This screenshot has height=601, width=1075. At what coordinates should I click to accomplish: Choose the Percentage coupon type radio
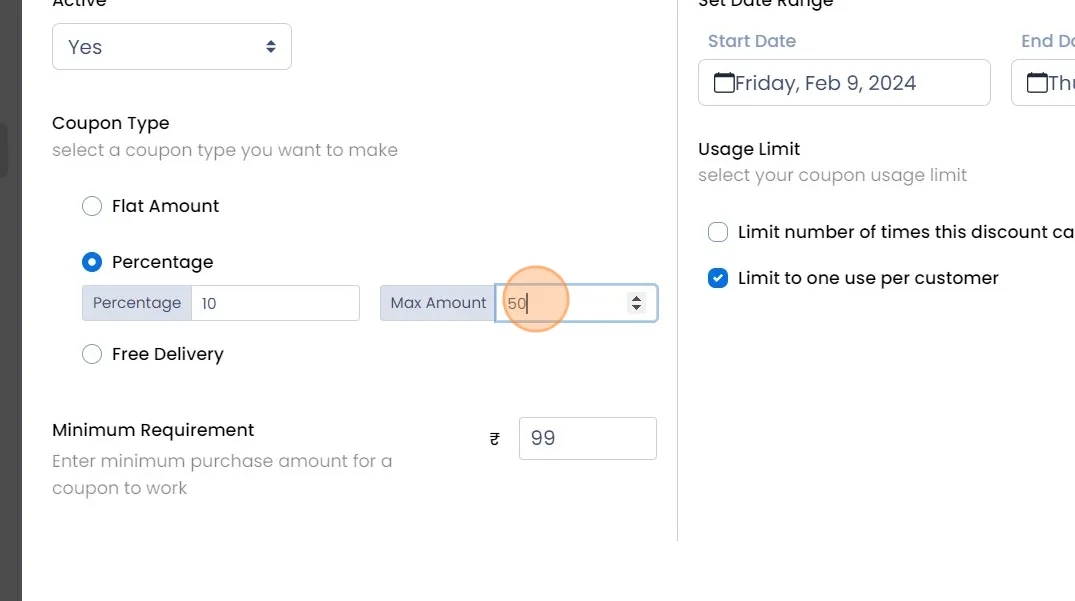(x=92, y=262)
